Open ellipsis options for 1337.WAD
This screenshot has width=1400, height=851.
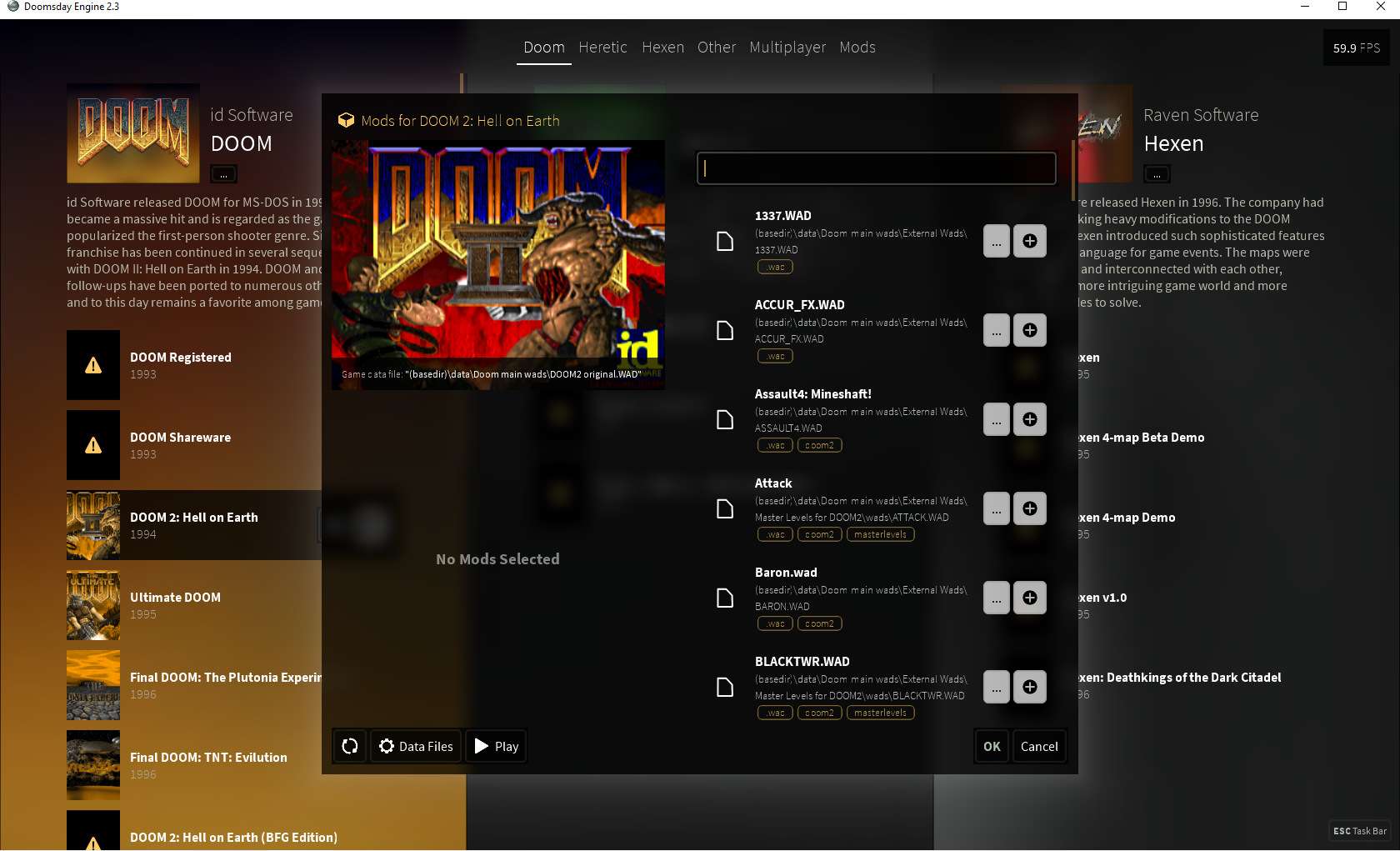997,241
